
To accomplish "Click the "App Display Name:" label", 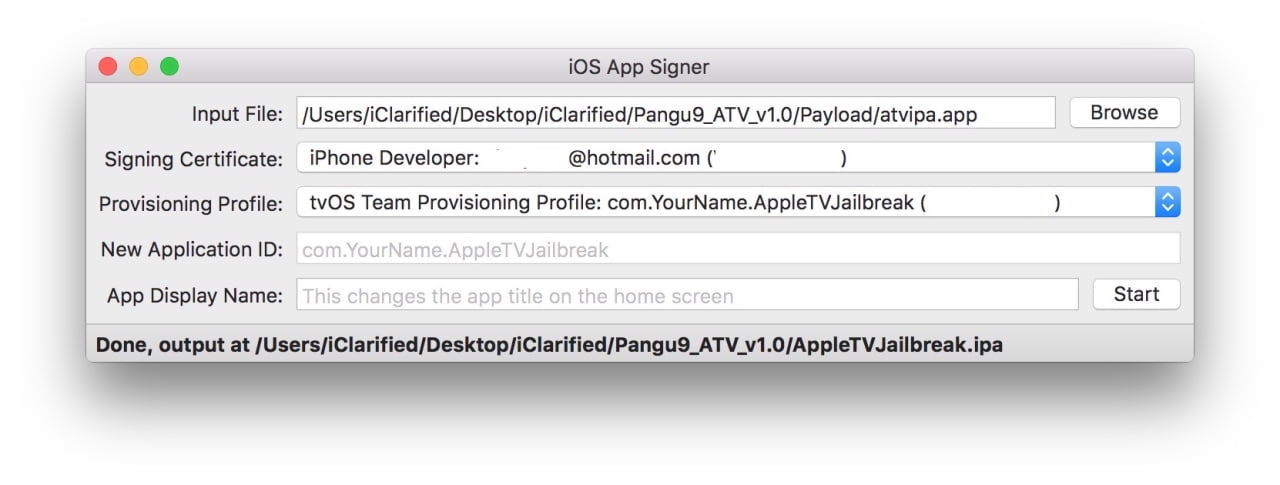I will [x=195, y=296].
